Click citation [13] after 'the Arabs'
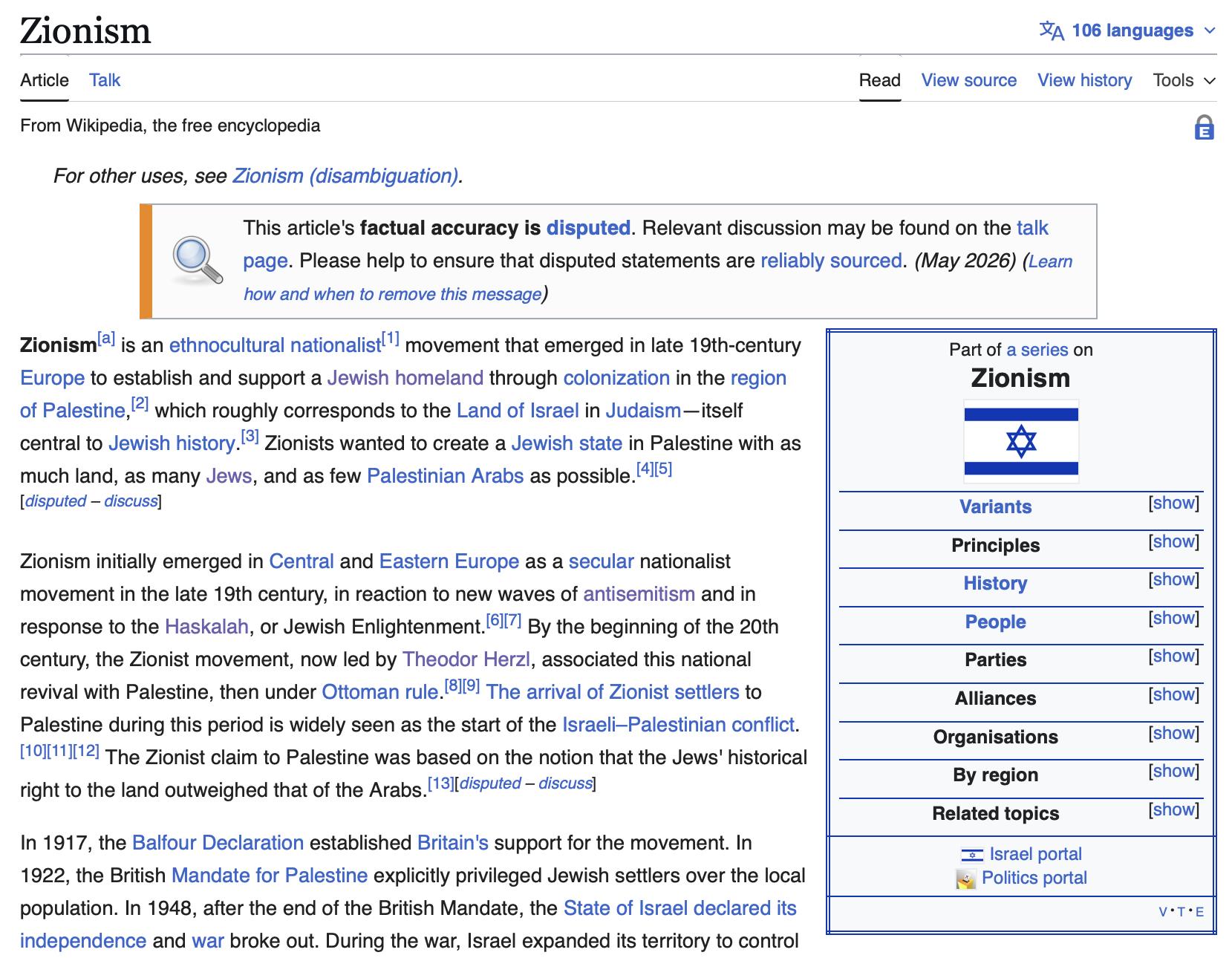This screenshot has width=1232, height=958. pyautogui.click(x=441, y=783)
